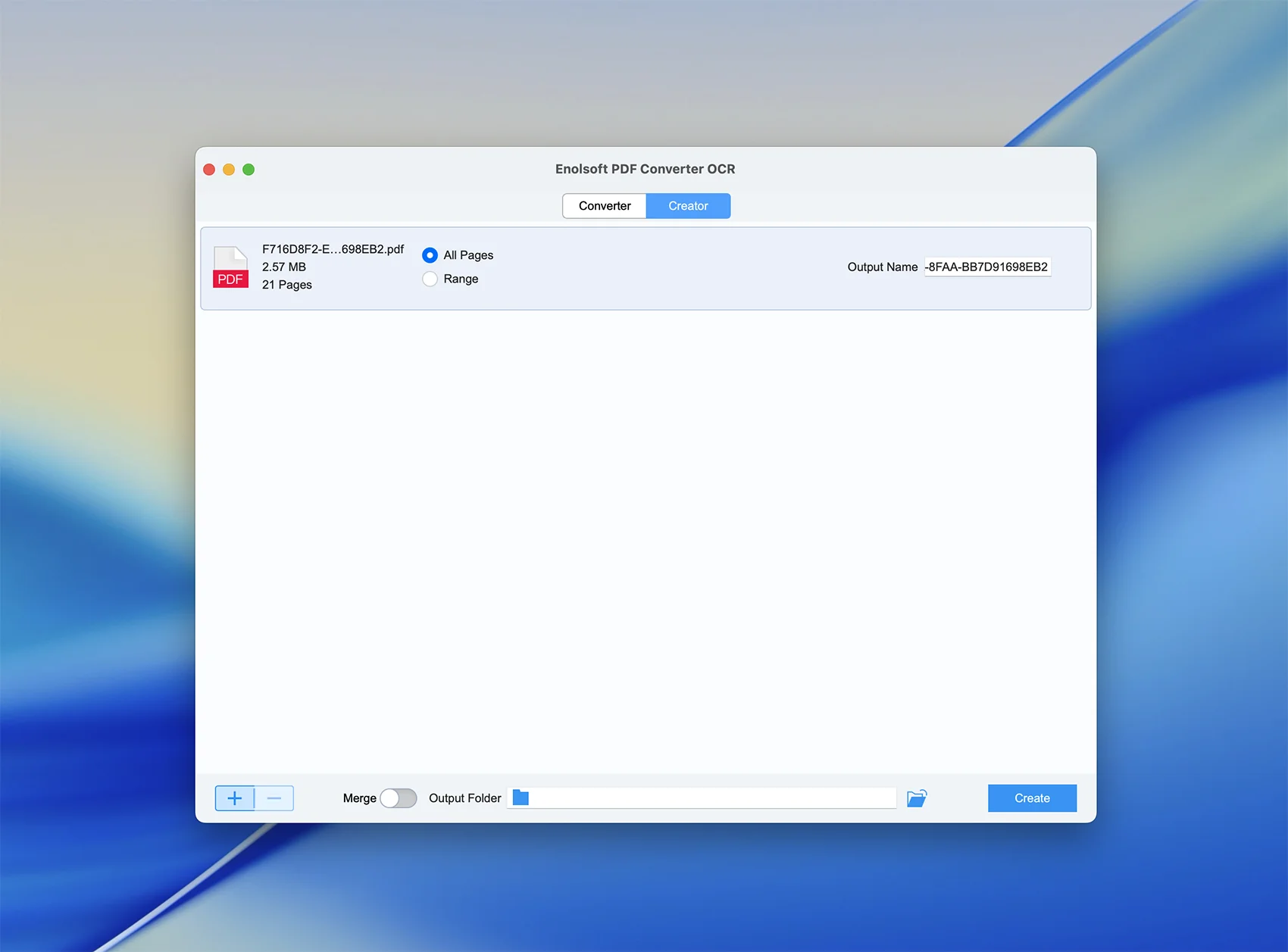Select the All Pages radio button
Screen dimensions: 1288x952
(x=430, y=255)
